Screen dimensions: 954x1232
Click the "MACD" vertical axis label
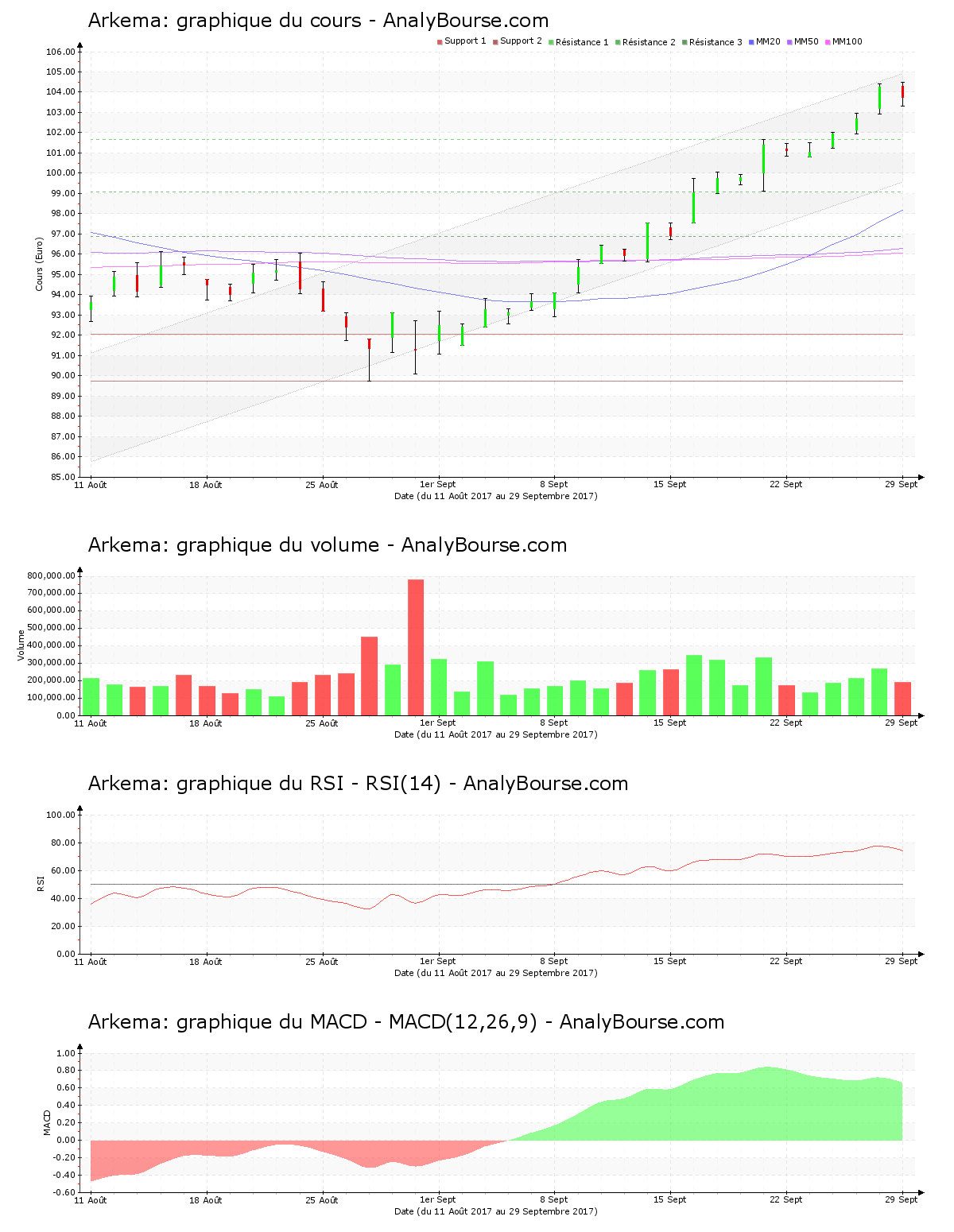(x=47, y=1122)
